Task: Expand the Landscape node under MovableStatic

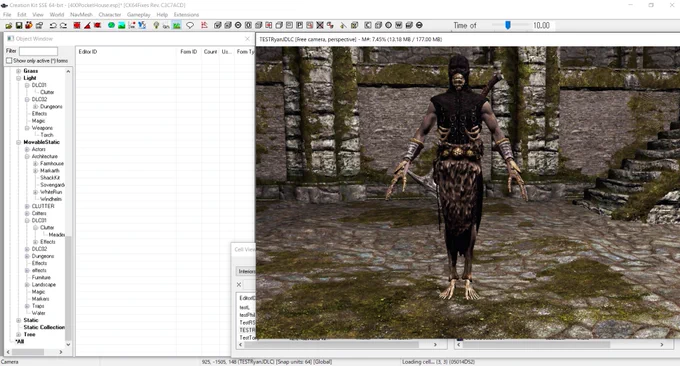Action: [27, 284]
